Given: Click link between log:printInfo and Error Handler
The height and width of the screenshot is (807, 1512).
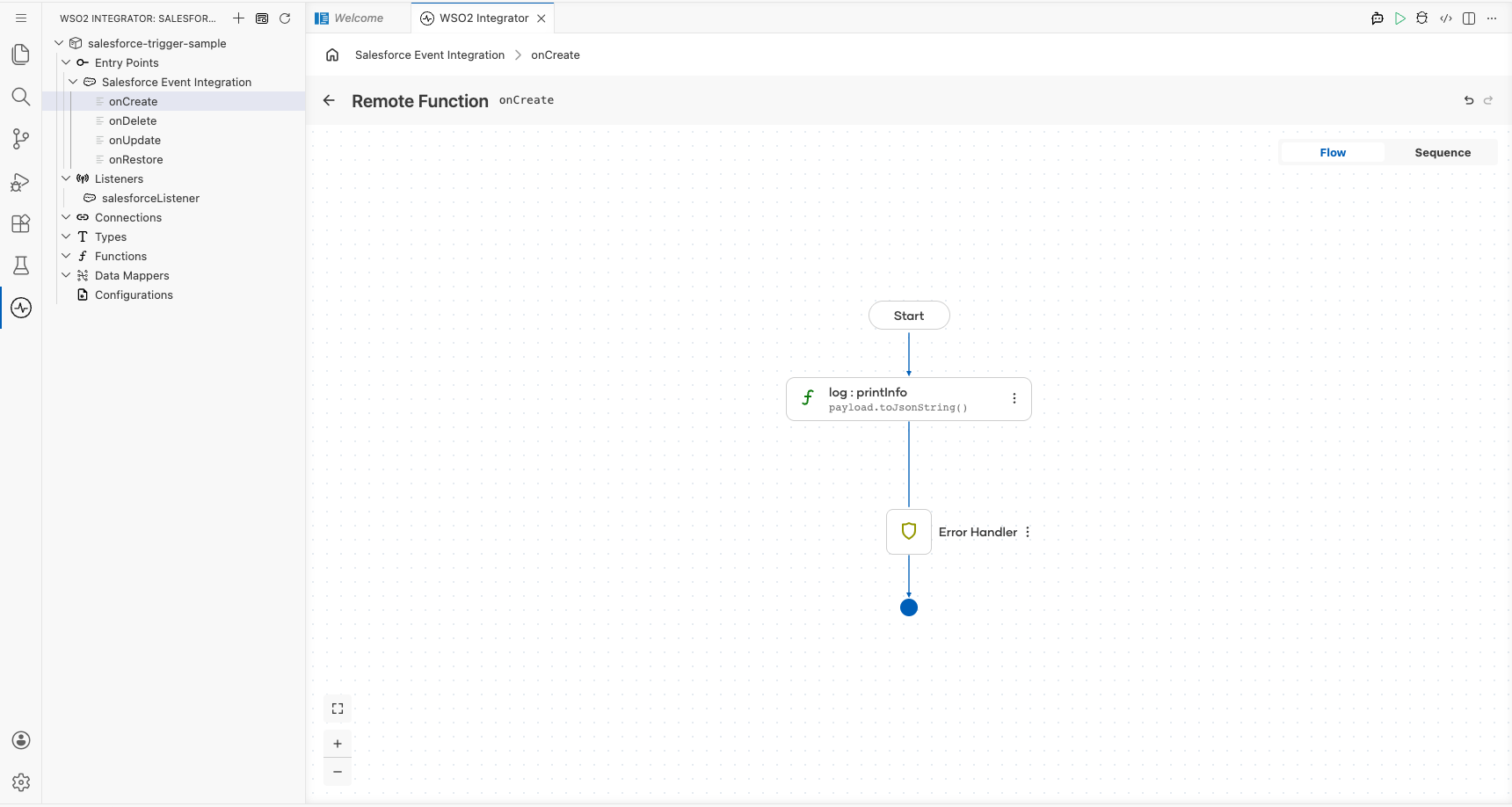Looking at the screenshot, I should pyautogui.click(x=909, y=464).
